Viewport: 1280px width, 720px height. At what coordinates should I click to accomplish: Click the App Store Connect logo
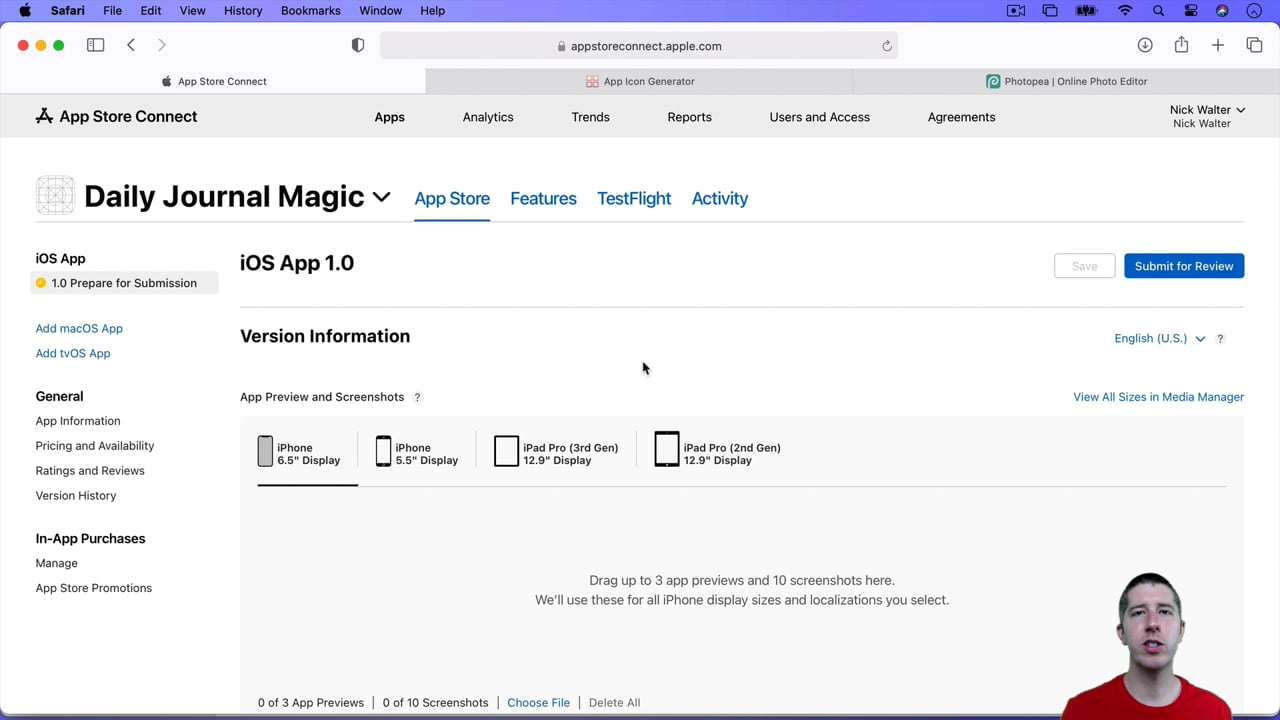116,116
